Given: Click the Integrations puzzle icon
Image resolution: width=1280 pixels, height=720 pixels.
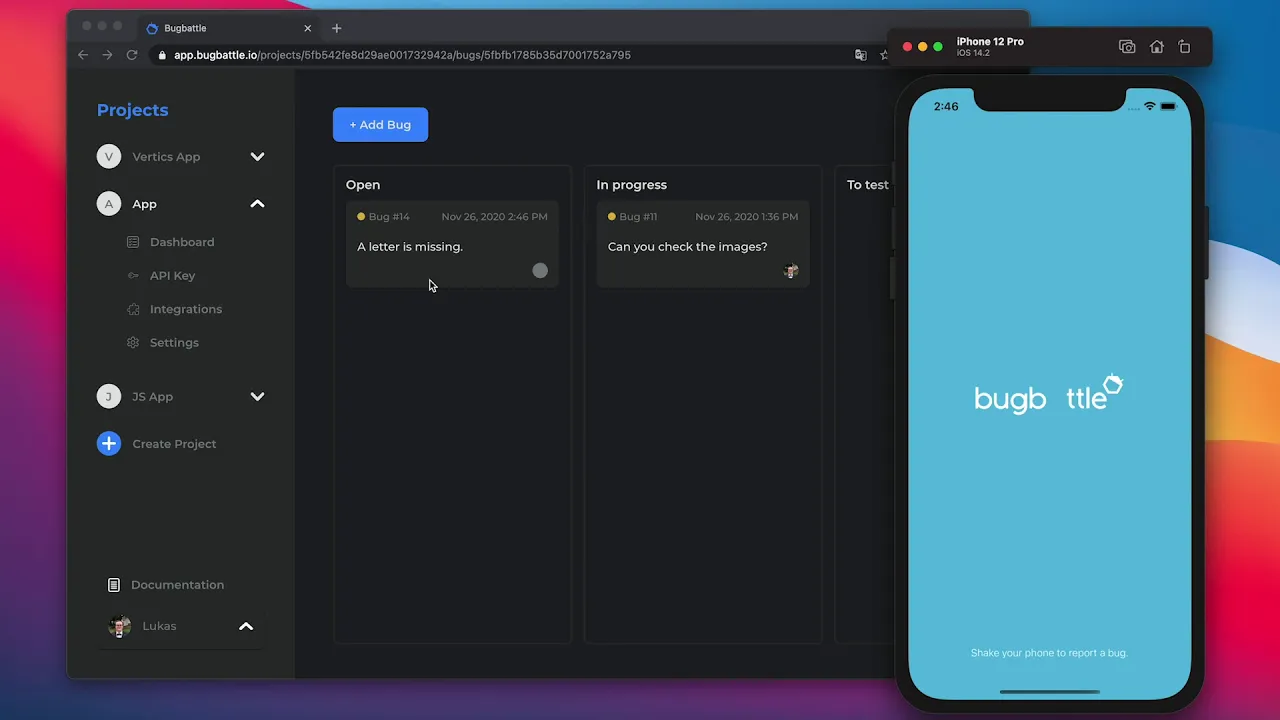Looking at the screenshot, I should pos(133,309).
